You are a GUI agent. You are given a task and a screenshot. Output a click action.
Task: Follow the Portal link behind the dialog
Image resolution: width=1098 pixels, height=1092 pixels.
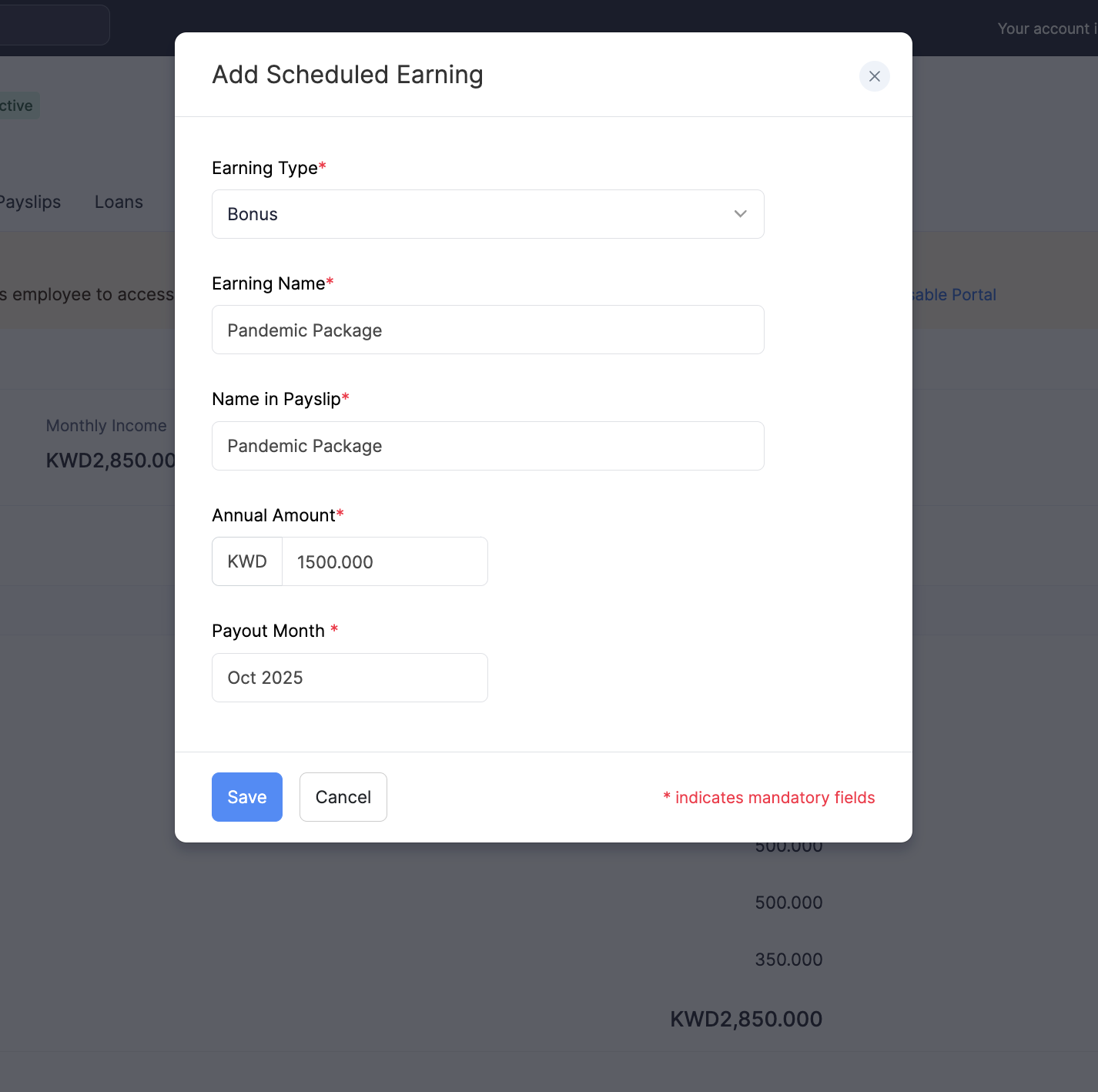pyautogui.click(x=955, y=295)
